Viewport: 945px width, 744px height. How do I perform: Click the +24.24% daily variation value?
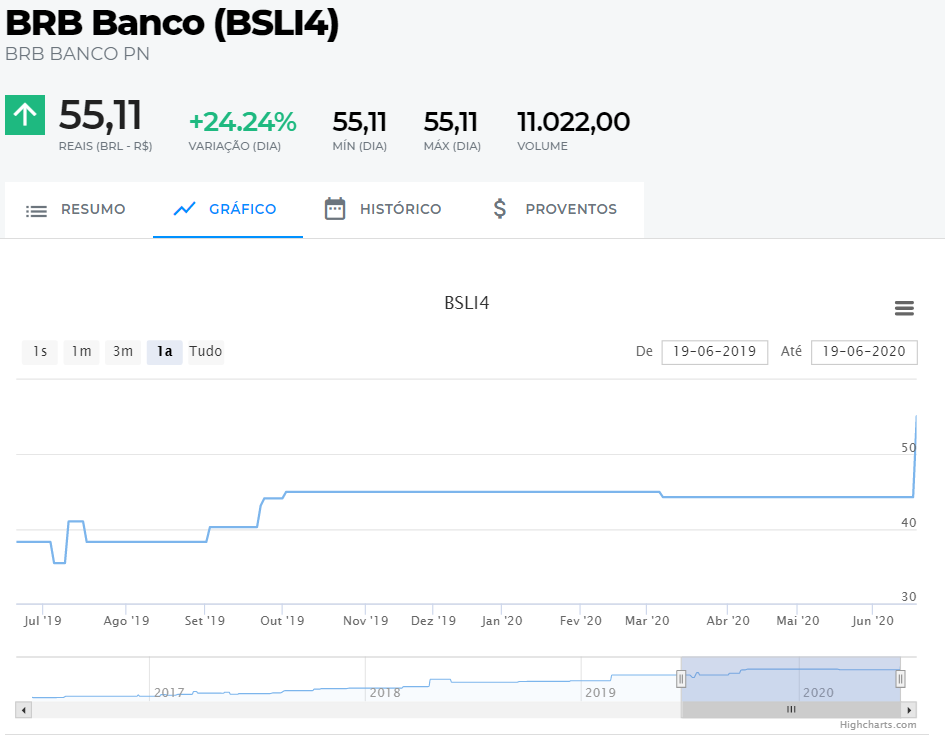pyautogui.click(x=243, y=122)
